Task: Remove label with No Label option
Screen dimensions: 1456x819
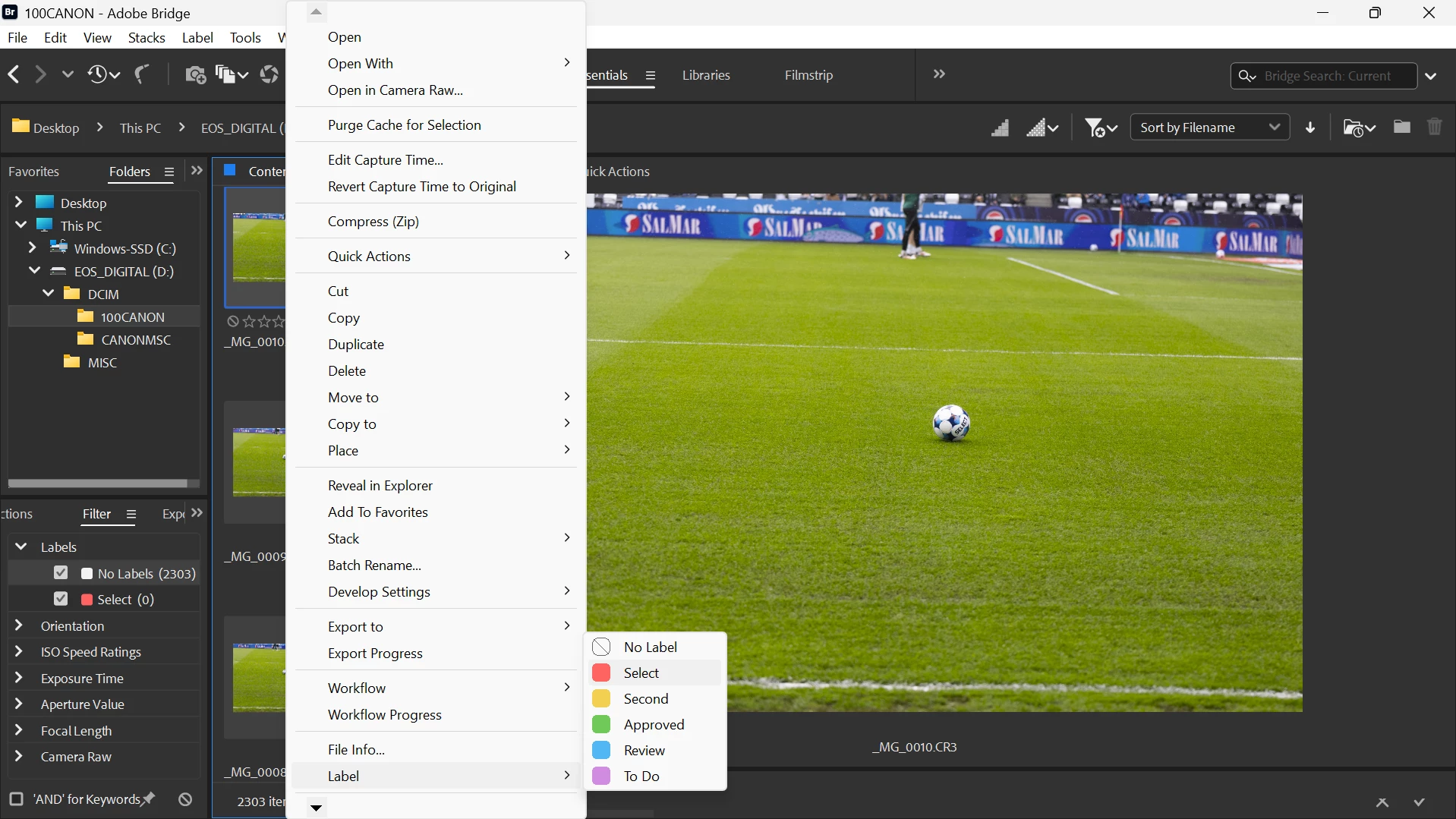Action: click(655, 647)
